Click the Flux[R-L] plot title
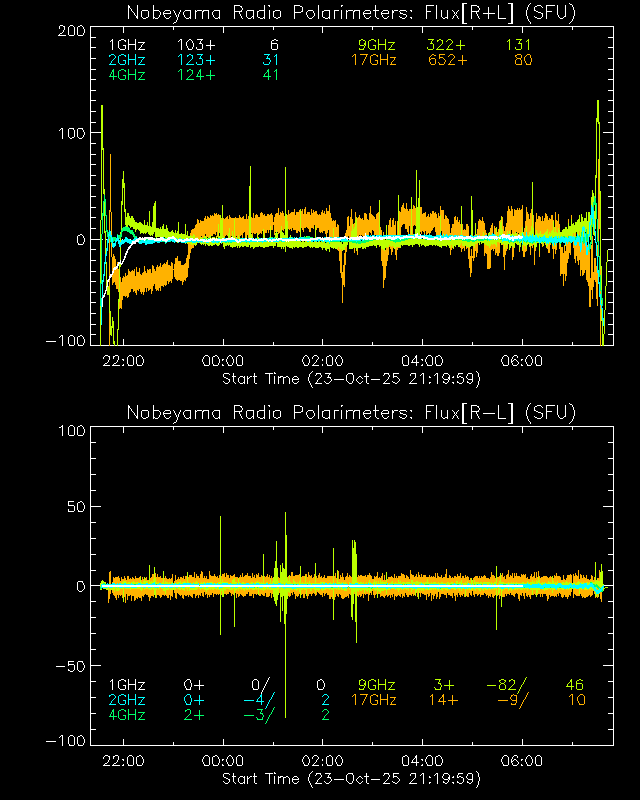The image size is (640, 800). pos(351,413)
